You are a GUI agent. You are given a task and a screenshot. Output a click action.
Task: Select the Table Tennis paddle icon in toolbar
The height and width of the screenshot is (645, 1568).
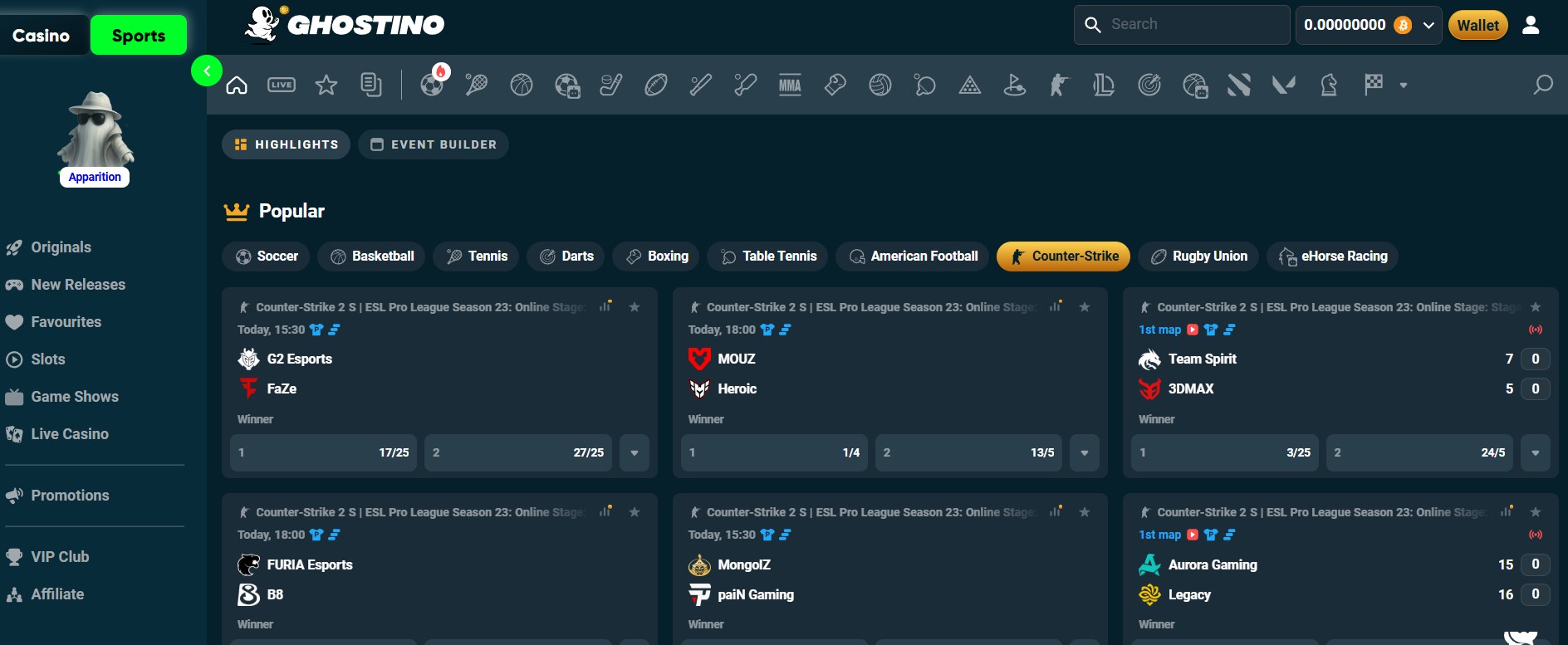(925, 85)
